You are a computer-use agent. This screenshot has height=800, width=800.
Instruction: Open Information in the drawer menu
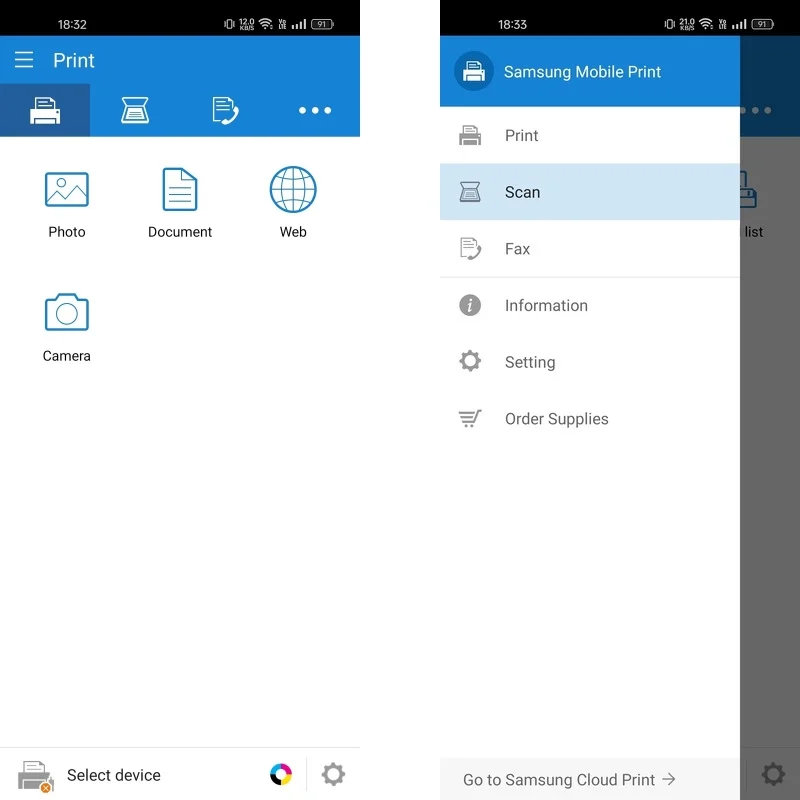coord(590,305)
